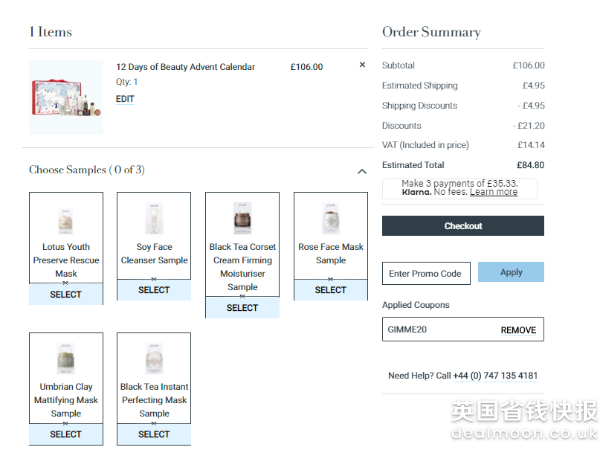The width and height of the screenshot is (600, 450).
Task: Open 12 Days of Beauty Advent Calendar title
Action: (185, 67)
